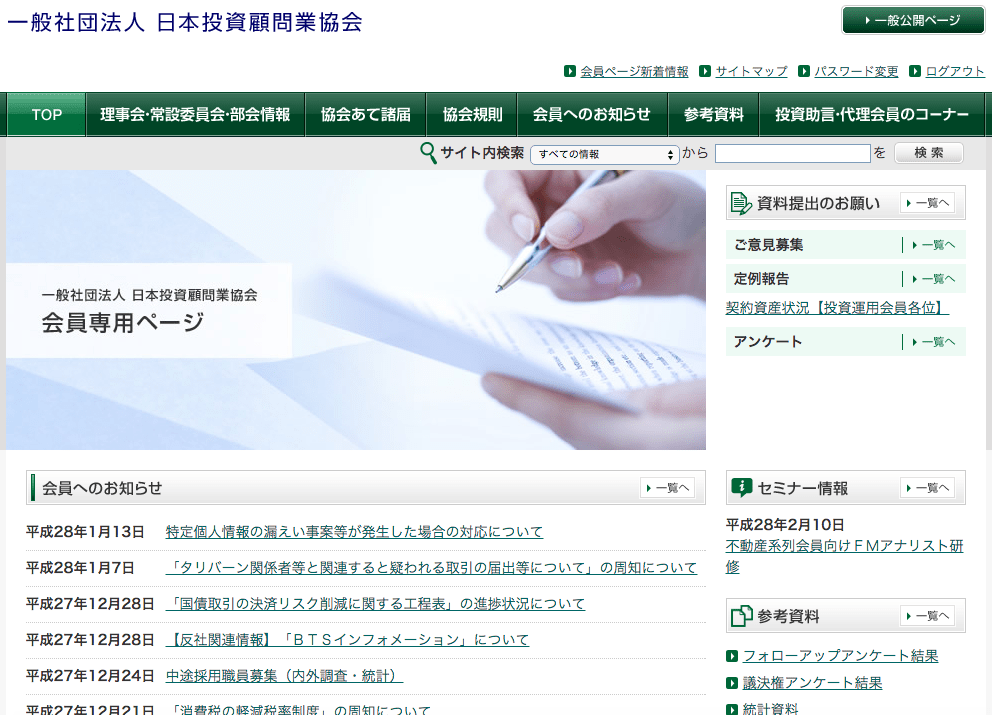Click the site search text field
The width and height of the screenshot is (992, 715).
(792, 154)
